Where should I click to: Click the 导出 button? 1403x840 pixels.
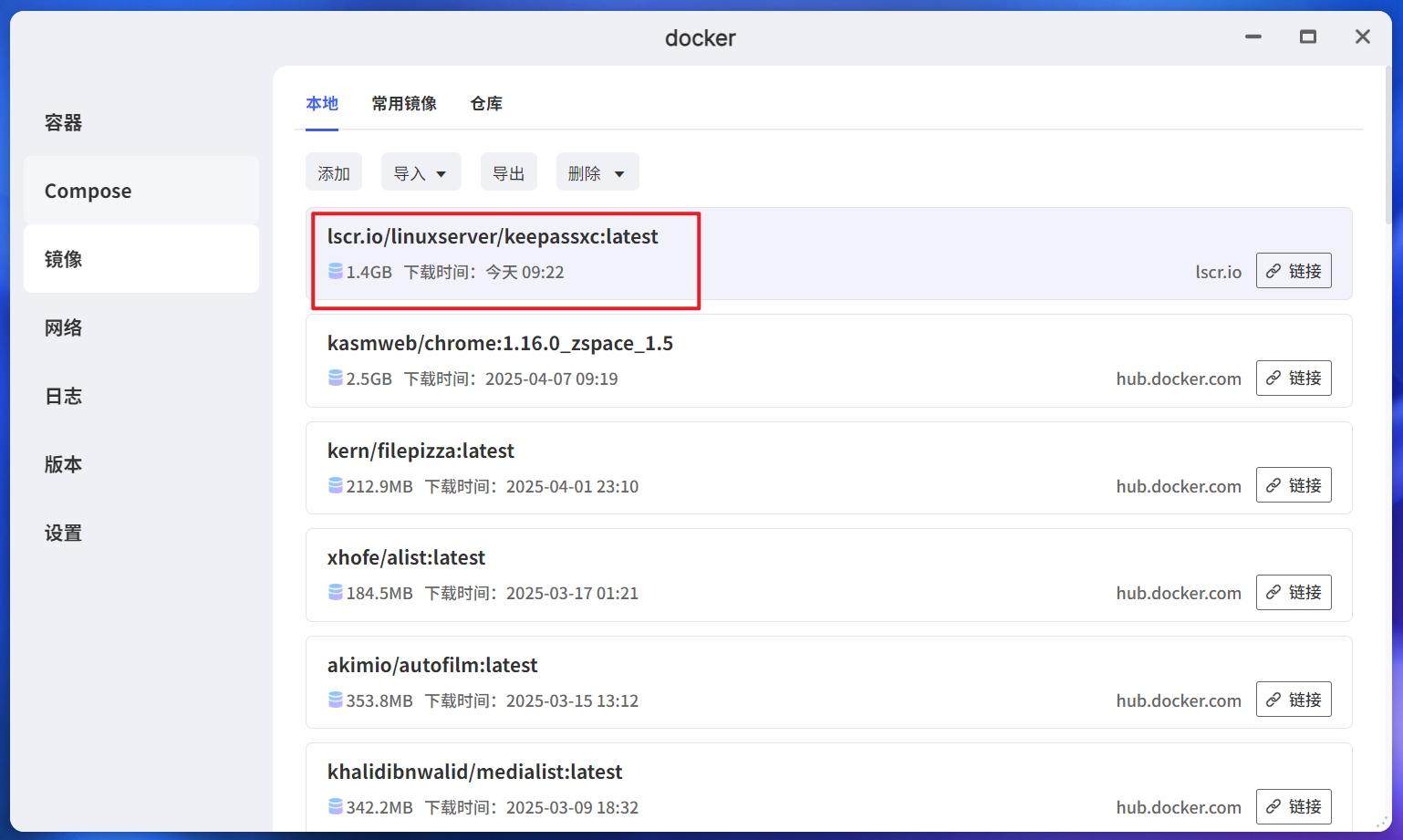click(508, 172)
